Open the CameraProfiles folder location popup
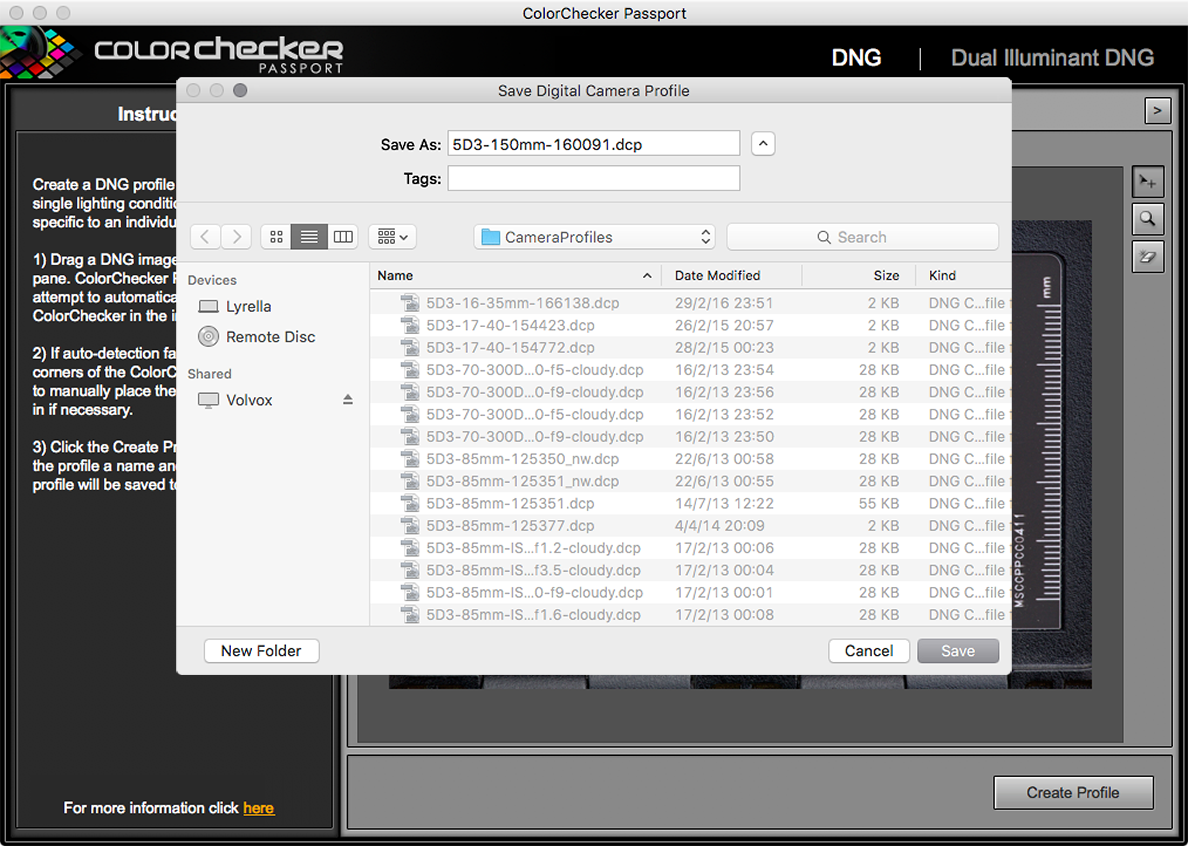Viewport: 1188px width, 846px height. 595,237
